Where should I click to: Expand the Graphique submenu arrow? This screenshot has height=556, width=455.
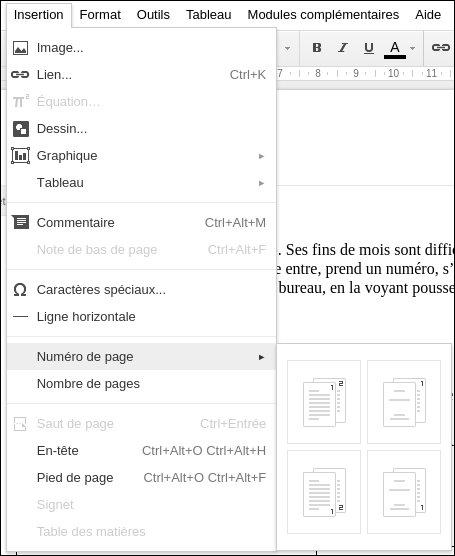click(x=261, y=156)
